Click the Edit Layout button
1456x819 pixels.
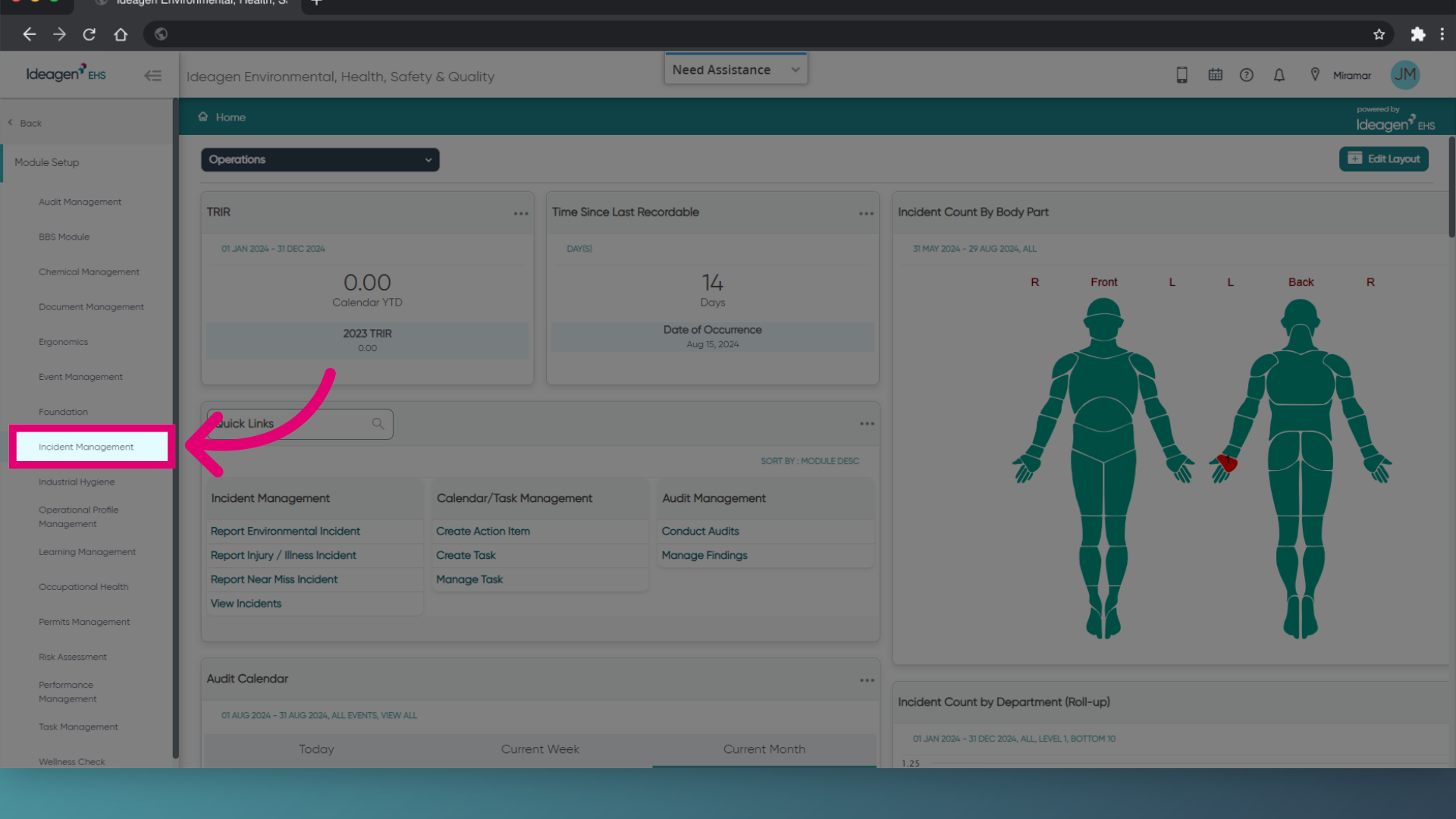(1384, 159)
